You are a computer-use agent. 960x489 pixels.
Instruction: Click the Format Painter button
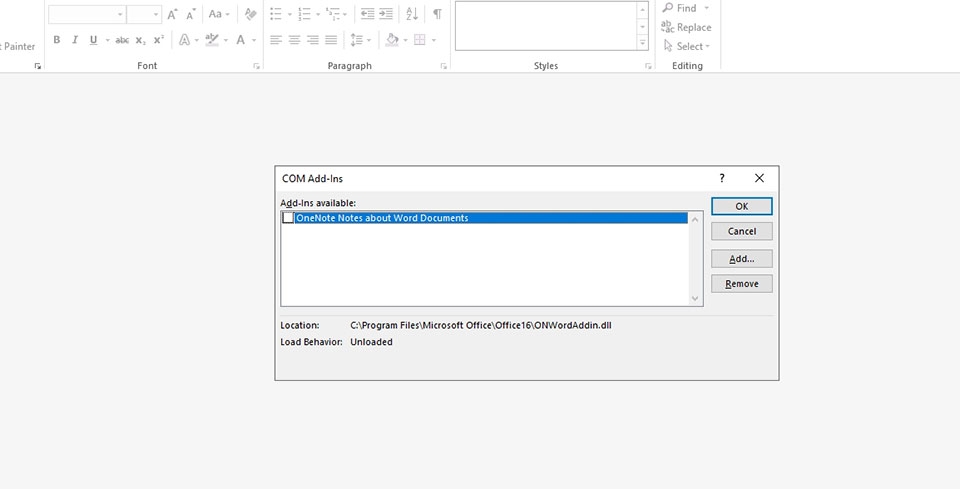tap(18, 47)
